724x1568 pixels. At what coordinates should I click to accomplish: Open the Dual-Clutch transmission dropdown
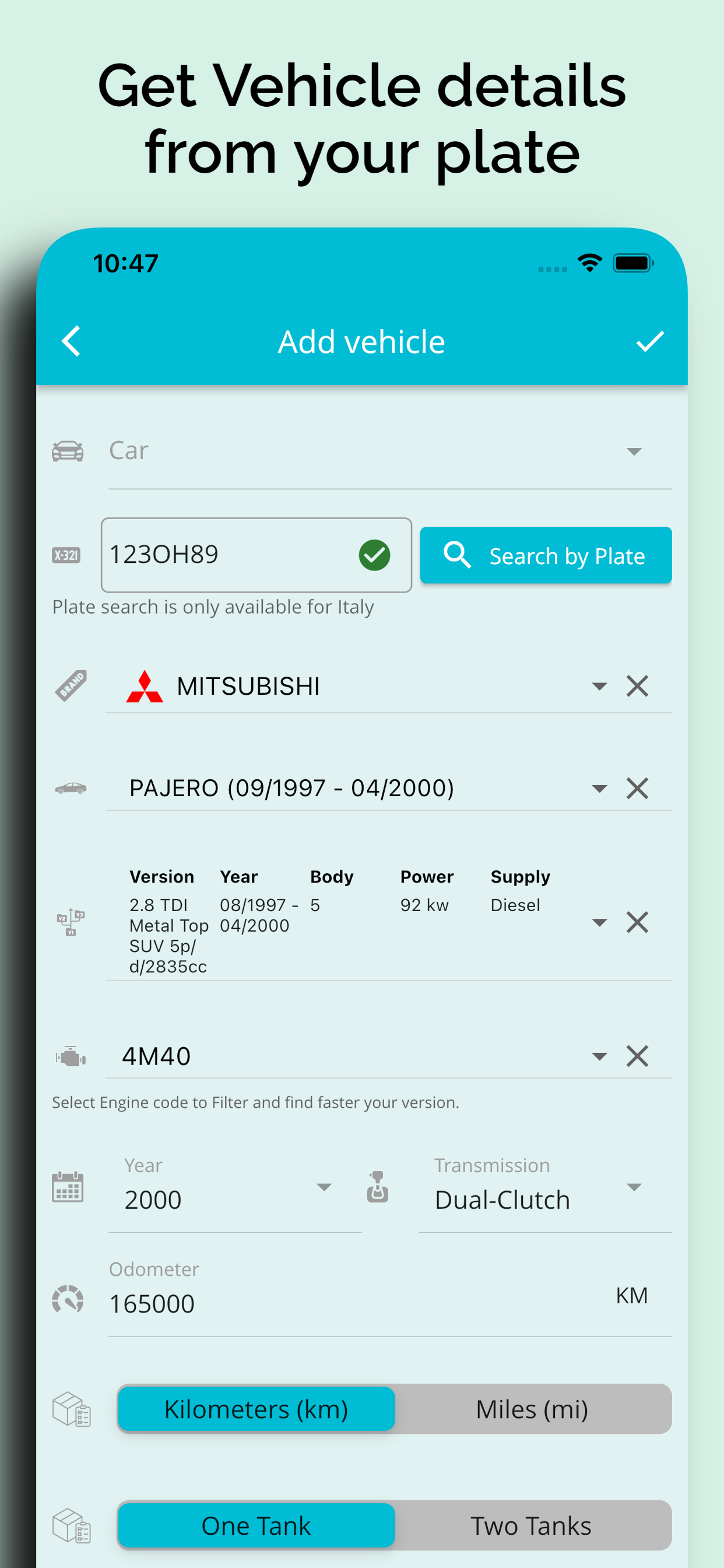click(x=545, y=1192)
